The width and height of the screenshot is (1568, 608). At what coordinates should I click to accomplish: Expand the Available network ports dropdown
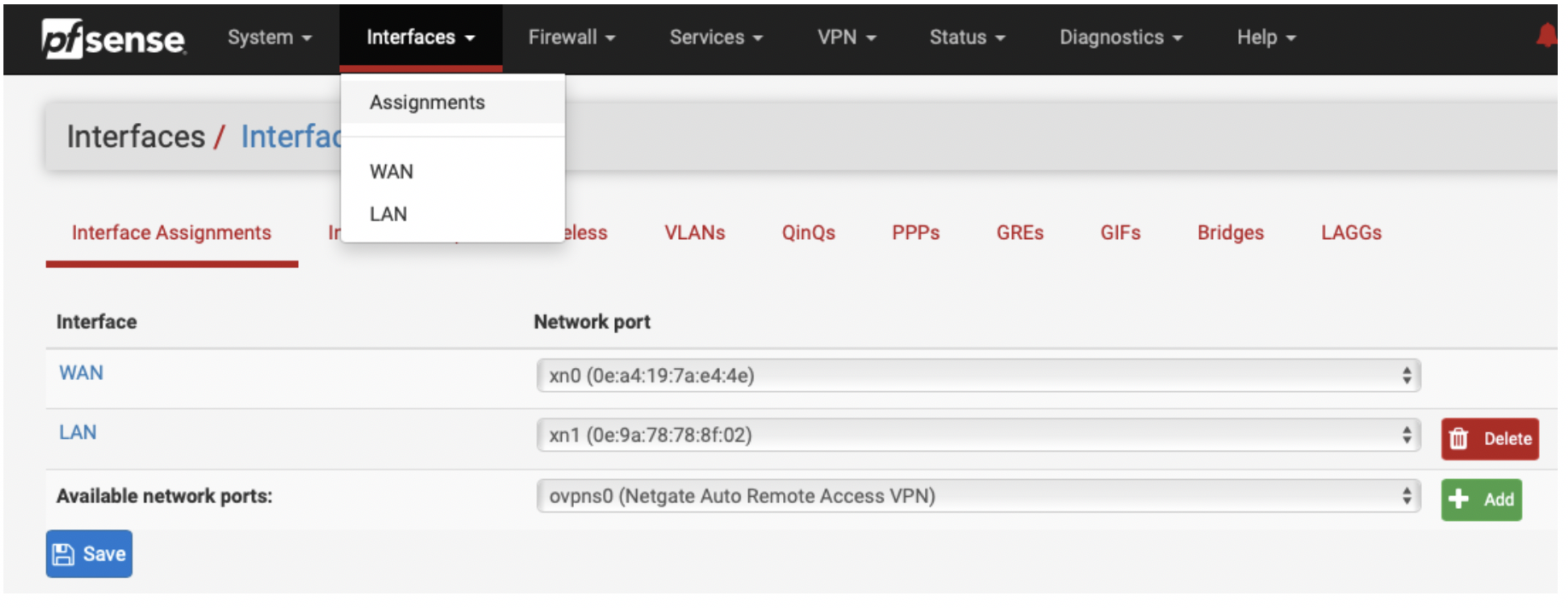pyautogui.click(x=978, y=496)
